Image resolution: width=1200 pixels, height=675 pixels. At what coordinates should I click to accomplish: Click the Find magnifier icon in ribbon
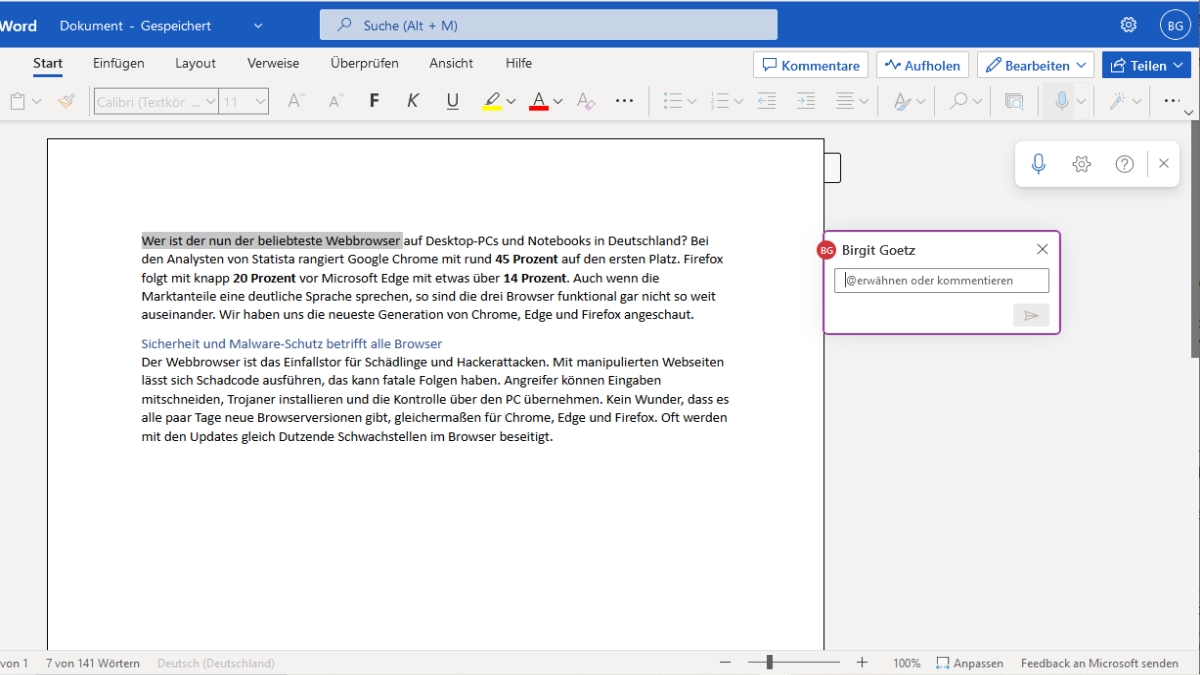tap(958, 101)
